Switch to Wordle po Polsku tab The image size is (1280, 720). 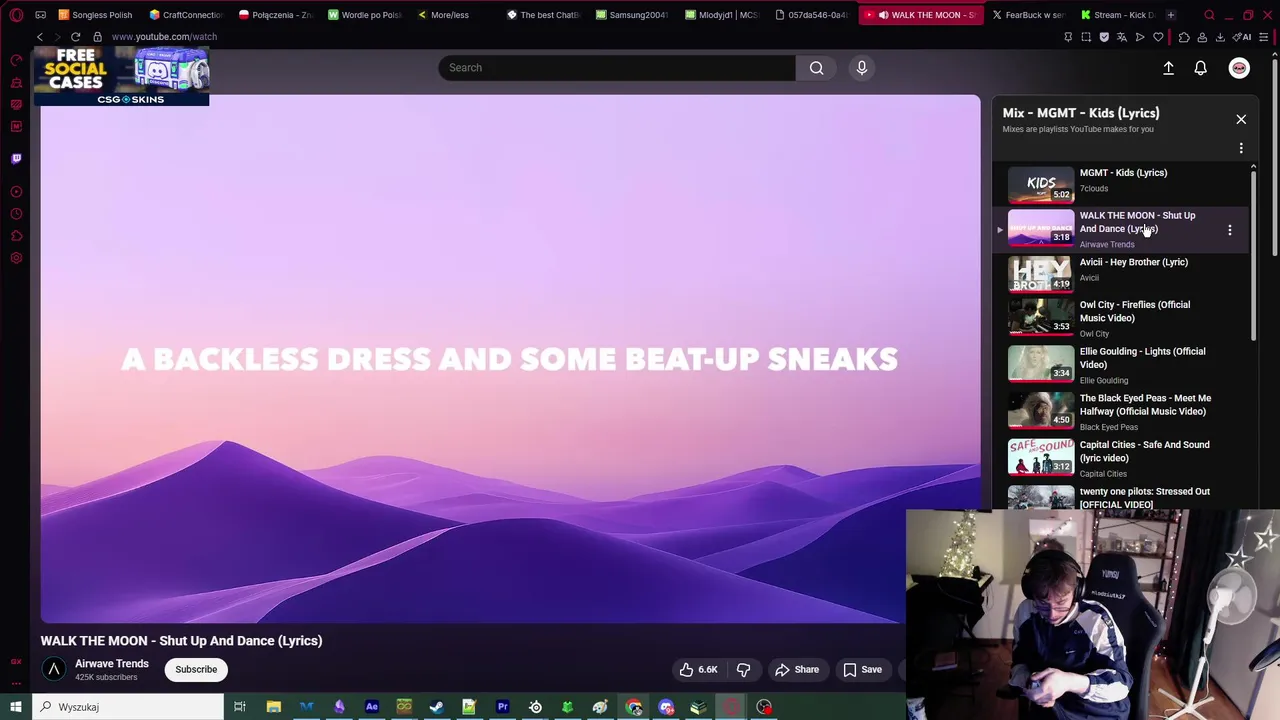tap(365, 15)
